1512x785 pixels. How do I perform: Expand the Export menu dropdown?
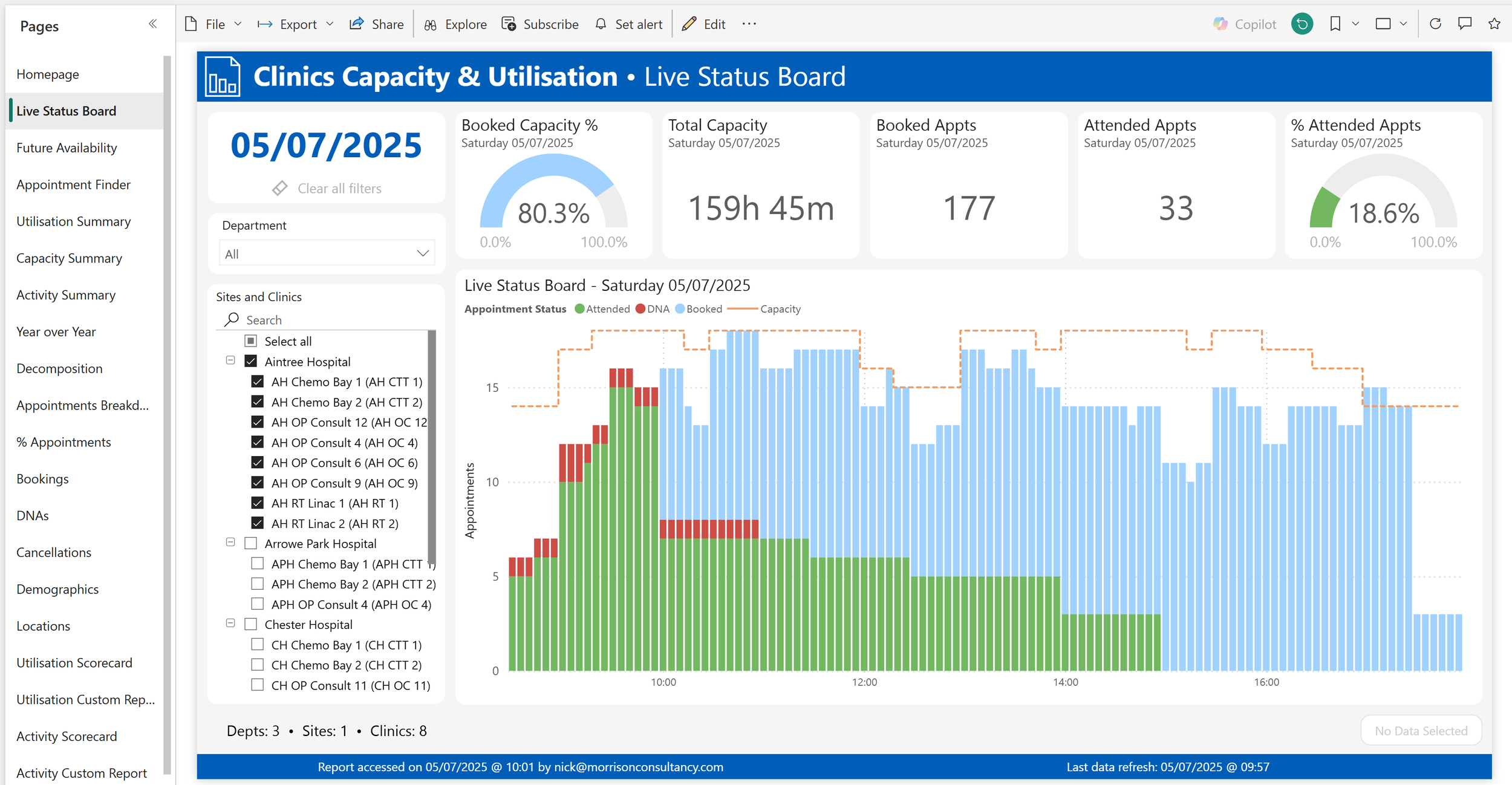tap(330, 24)
